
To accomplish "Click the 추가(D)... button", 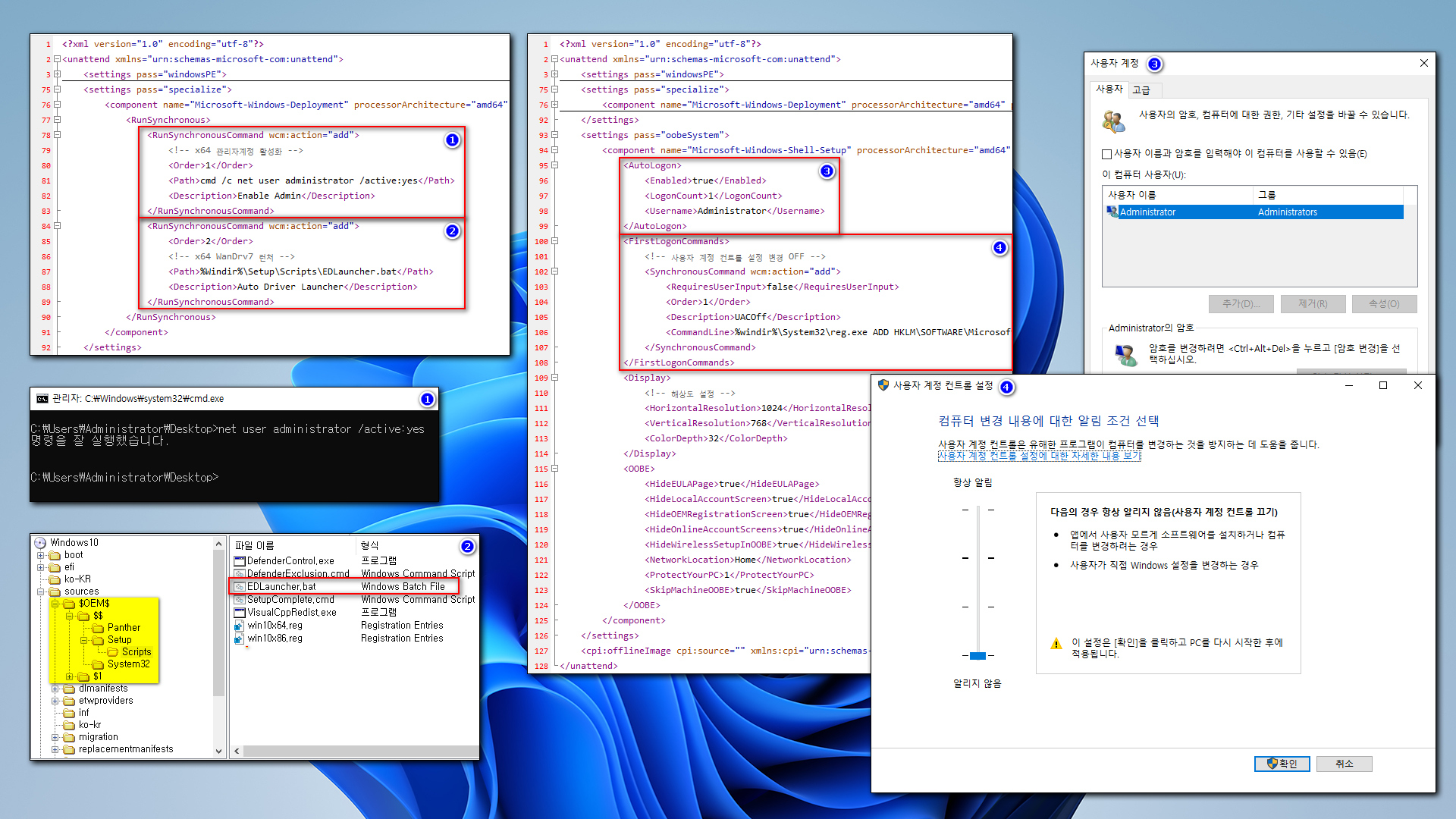I will coord(1241,304).
